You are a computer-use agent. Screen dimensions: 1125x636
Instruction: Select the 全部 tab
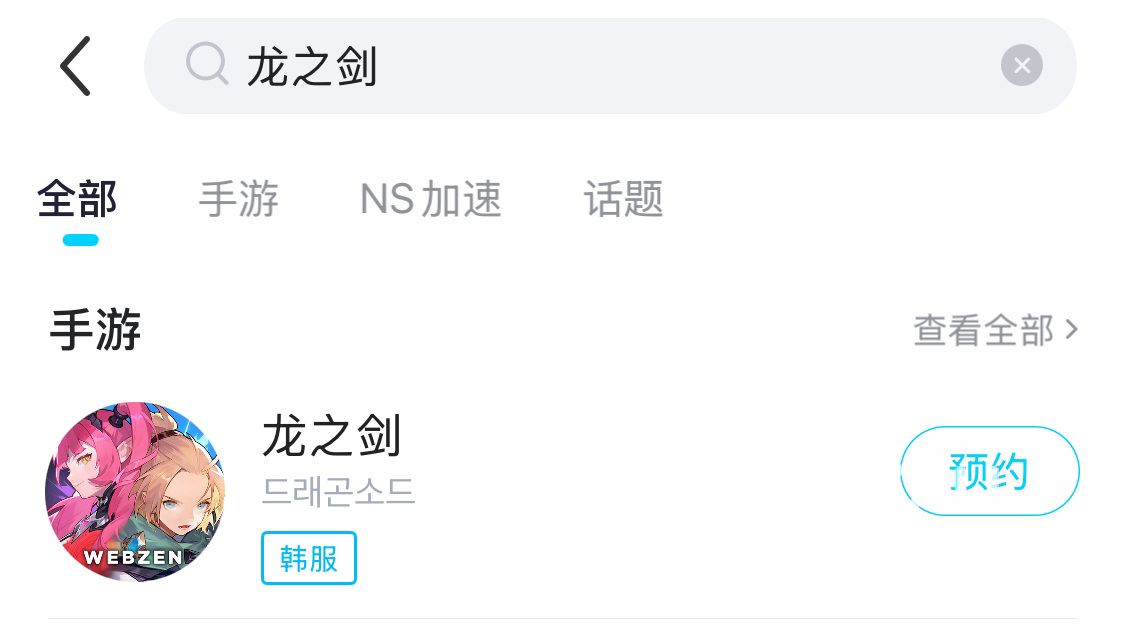(77, 199)
